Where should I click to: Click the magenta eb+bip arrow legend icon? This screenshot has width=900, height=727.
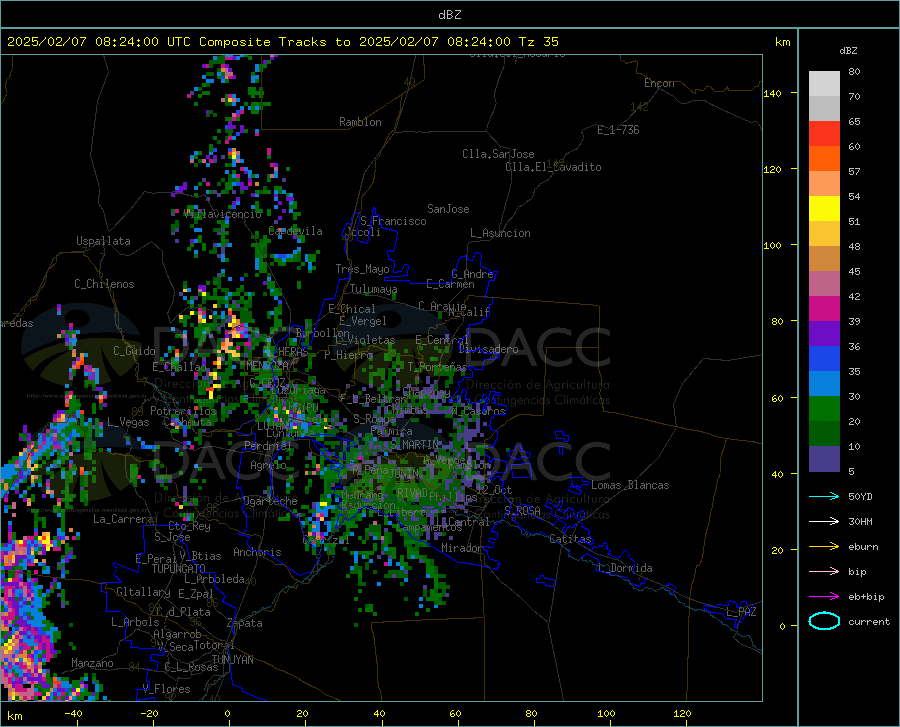[x=824, y=597]
